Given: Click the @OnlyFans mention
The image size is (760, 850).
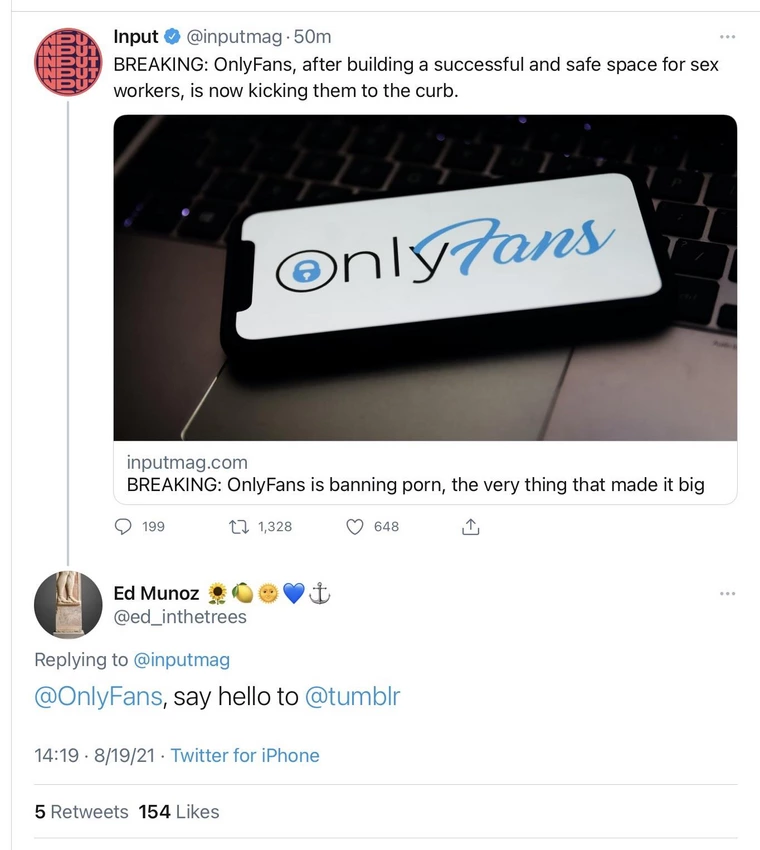Looking at the screenshot, I should 98,696.
